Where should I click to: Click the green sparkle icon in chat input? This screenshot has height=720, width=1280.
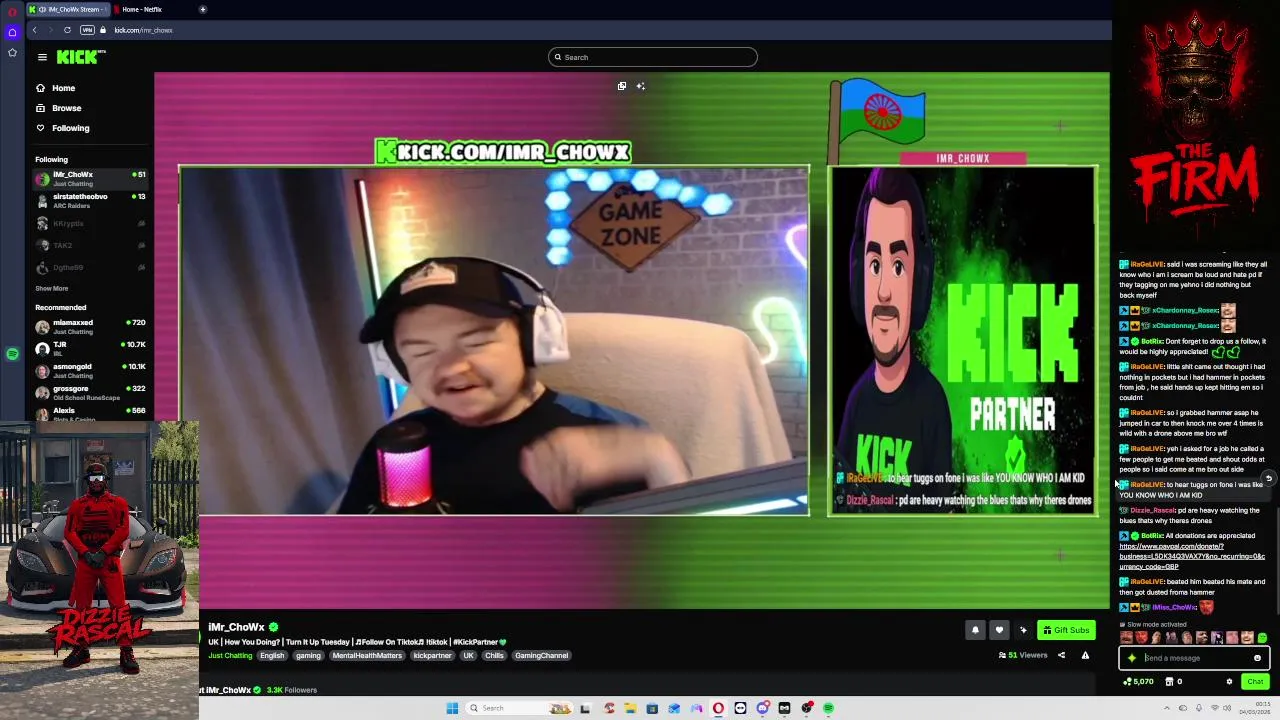point(1131,658)
